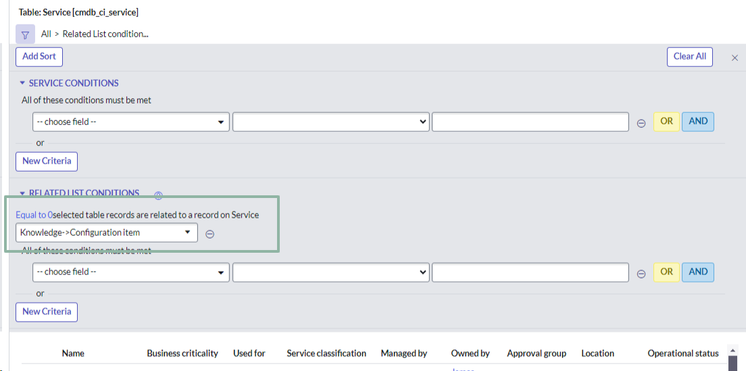The width and height of the screenshot is (746, 371).
Task: Open operator dropdown in Related List Conditions
Action: coord(331,273)
